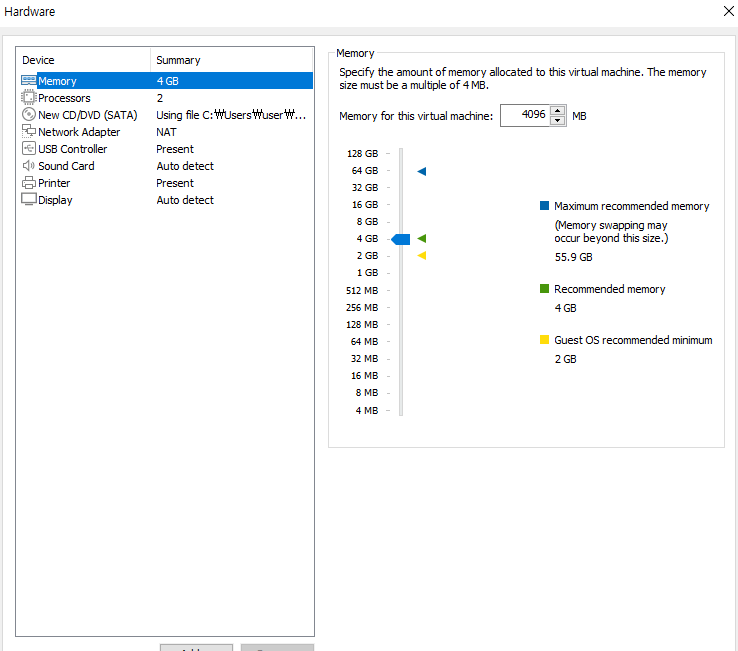The height and width of the screenshot is (651, 738).
Task: Select the Display device row
Action: (x=167, y=200)
